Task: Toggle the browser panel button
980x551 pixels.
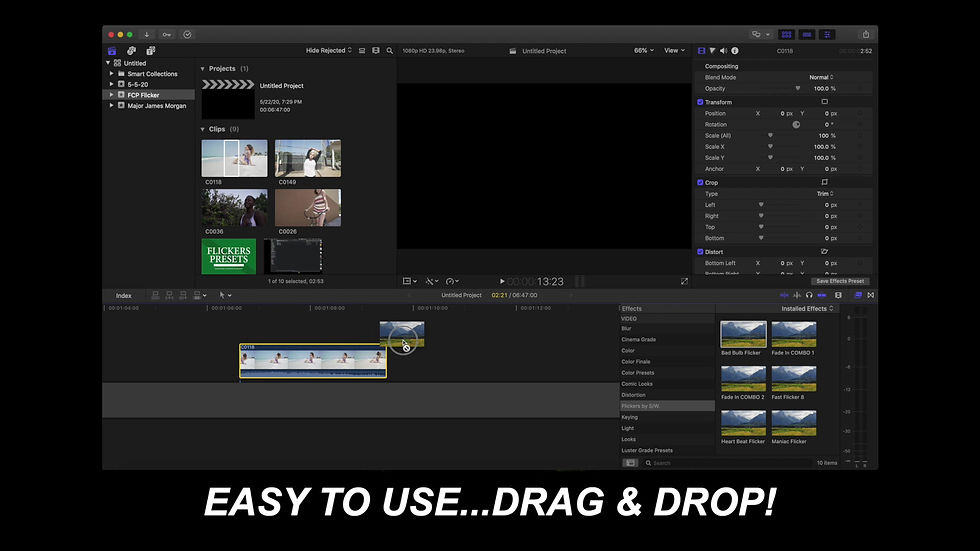Action: (786, 34)
